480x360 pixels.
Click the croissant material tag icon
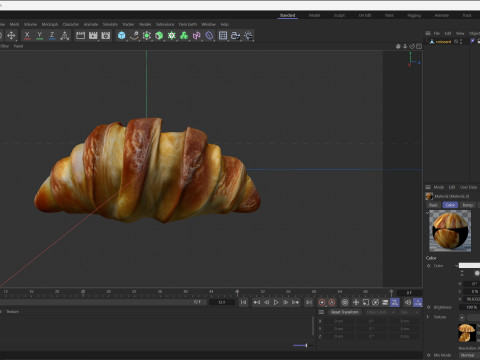[473, 41]
